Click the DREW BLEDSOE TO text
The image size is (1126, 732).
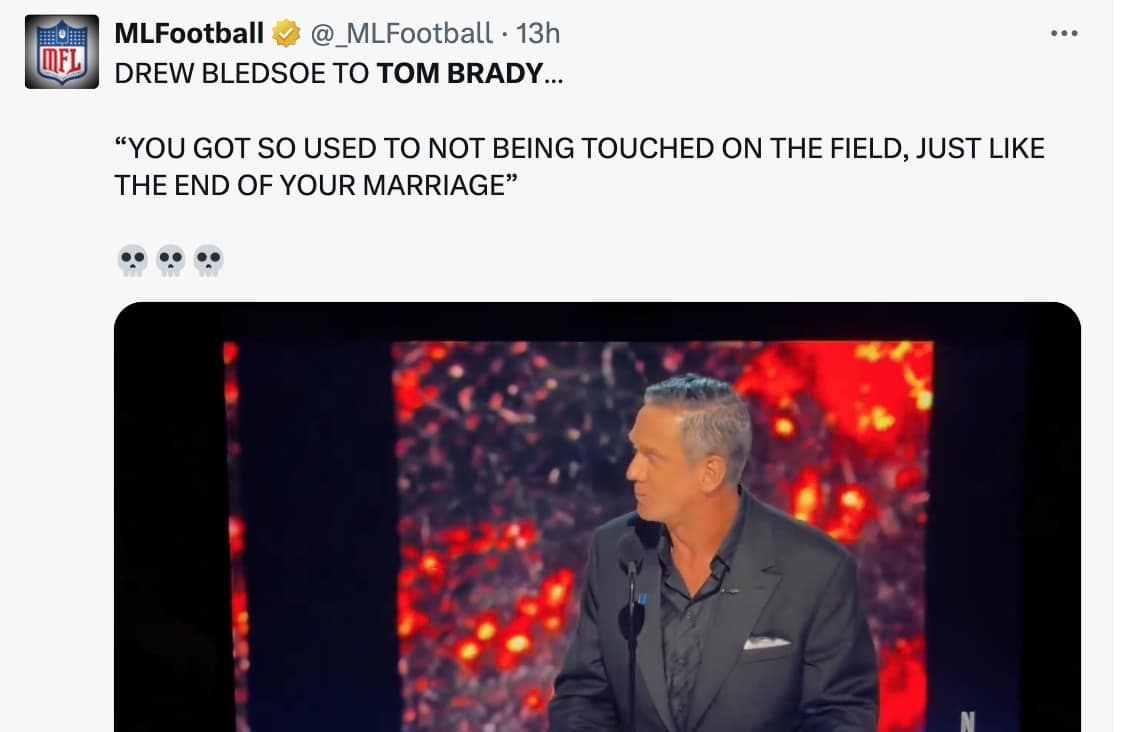coord(242,73)
